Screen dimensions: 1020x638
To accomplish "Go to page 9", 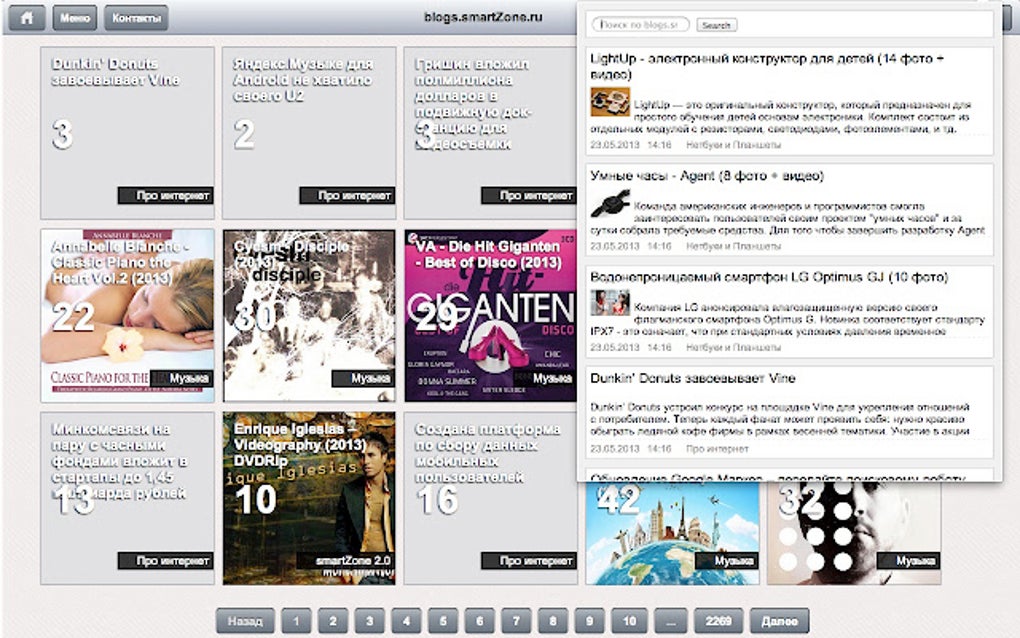I will coord(589,621).
